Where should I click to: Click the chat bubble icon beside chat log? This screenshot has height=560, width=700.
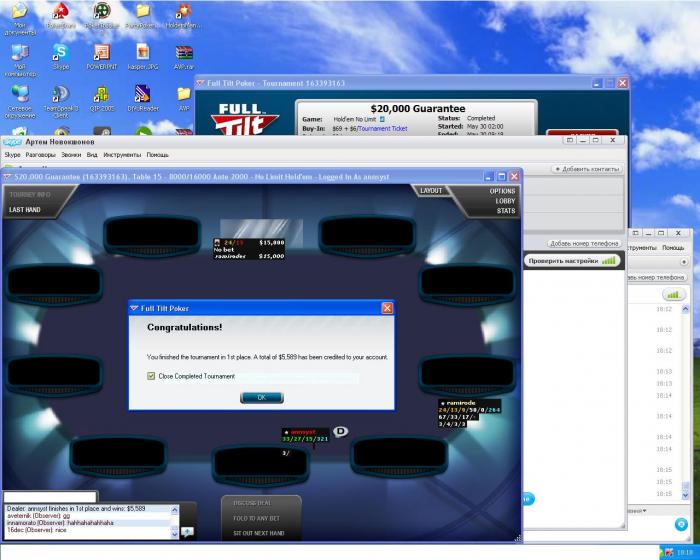(x=187, y=531)
